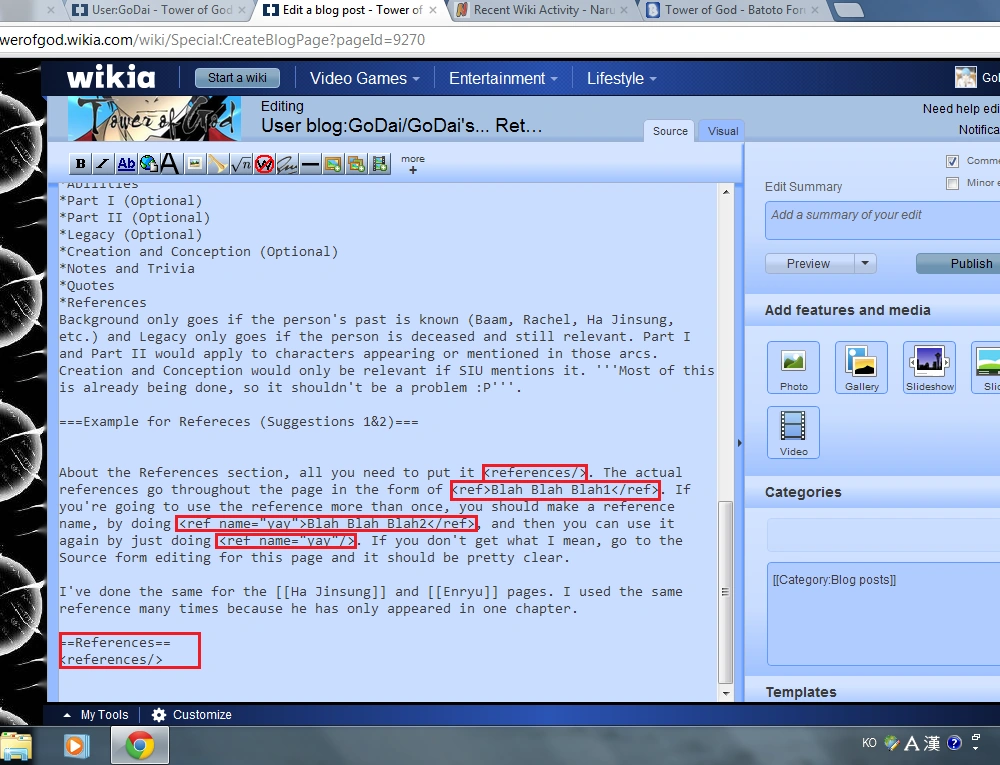Viewport: 1000px width, 765px height.
Task: Click language bar options down arrow
Action: tap(975, 747)
